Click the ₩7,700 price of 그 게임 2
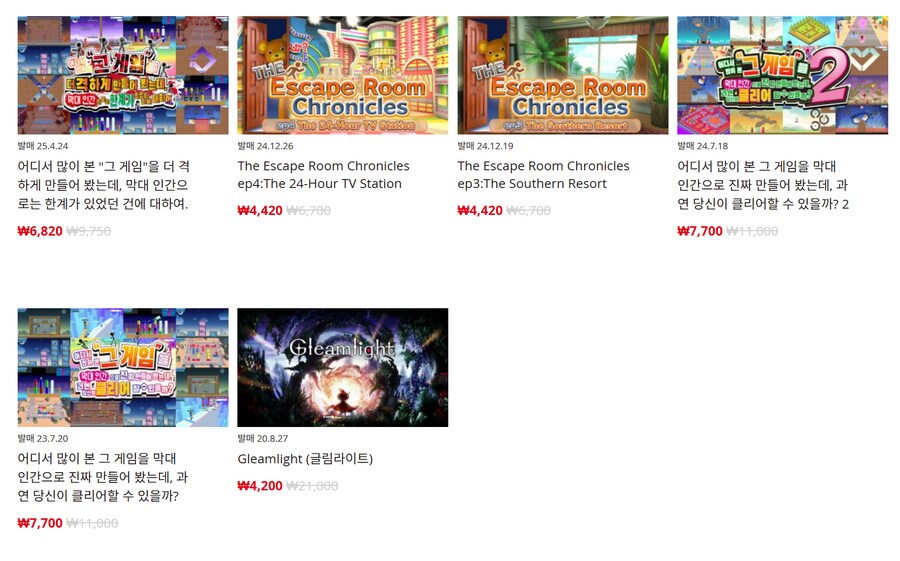Image resolution: width=900 pixels, height=561 pixels. 700,231
